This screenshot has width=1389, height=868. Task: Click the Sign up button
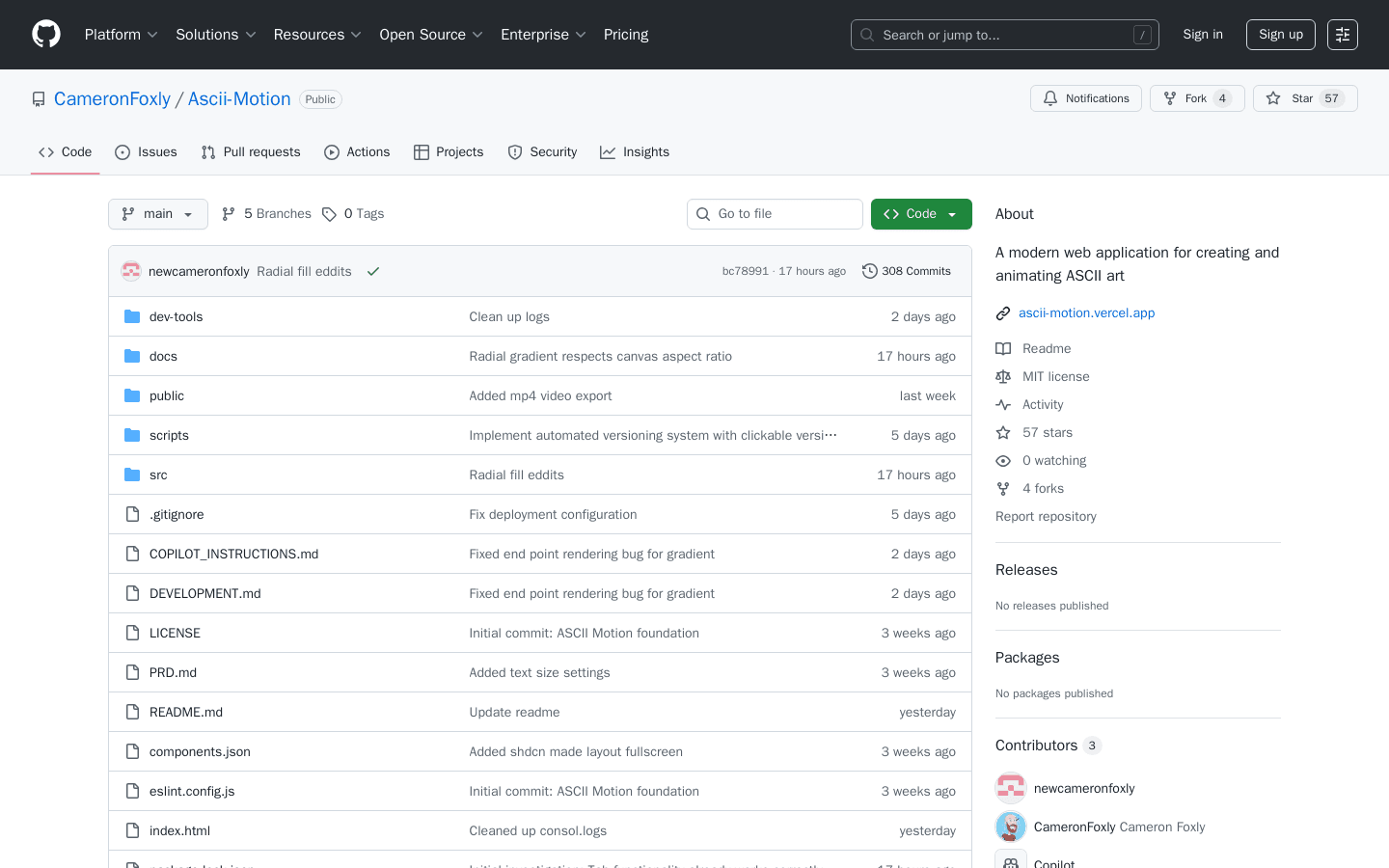1280,35
